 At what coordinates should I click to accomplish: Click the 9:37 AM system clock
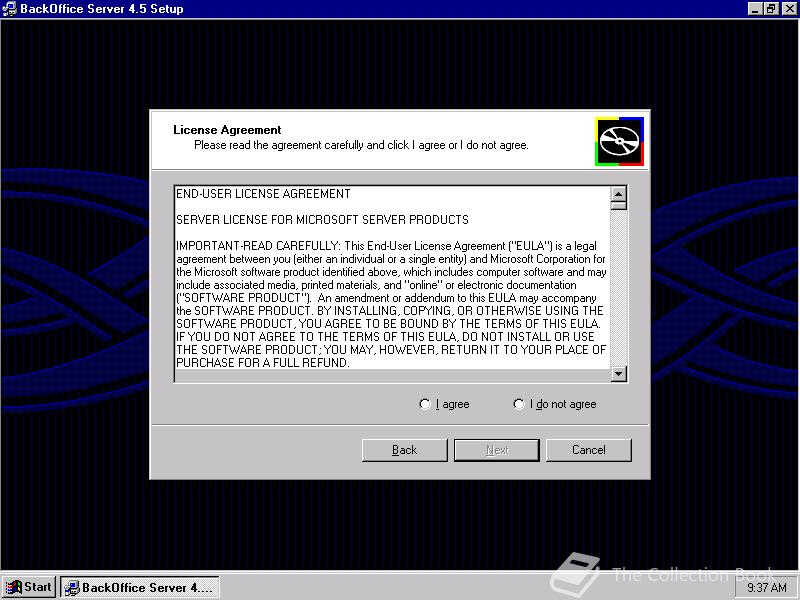coord(767,588)
